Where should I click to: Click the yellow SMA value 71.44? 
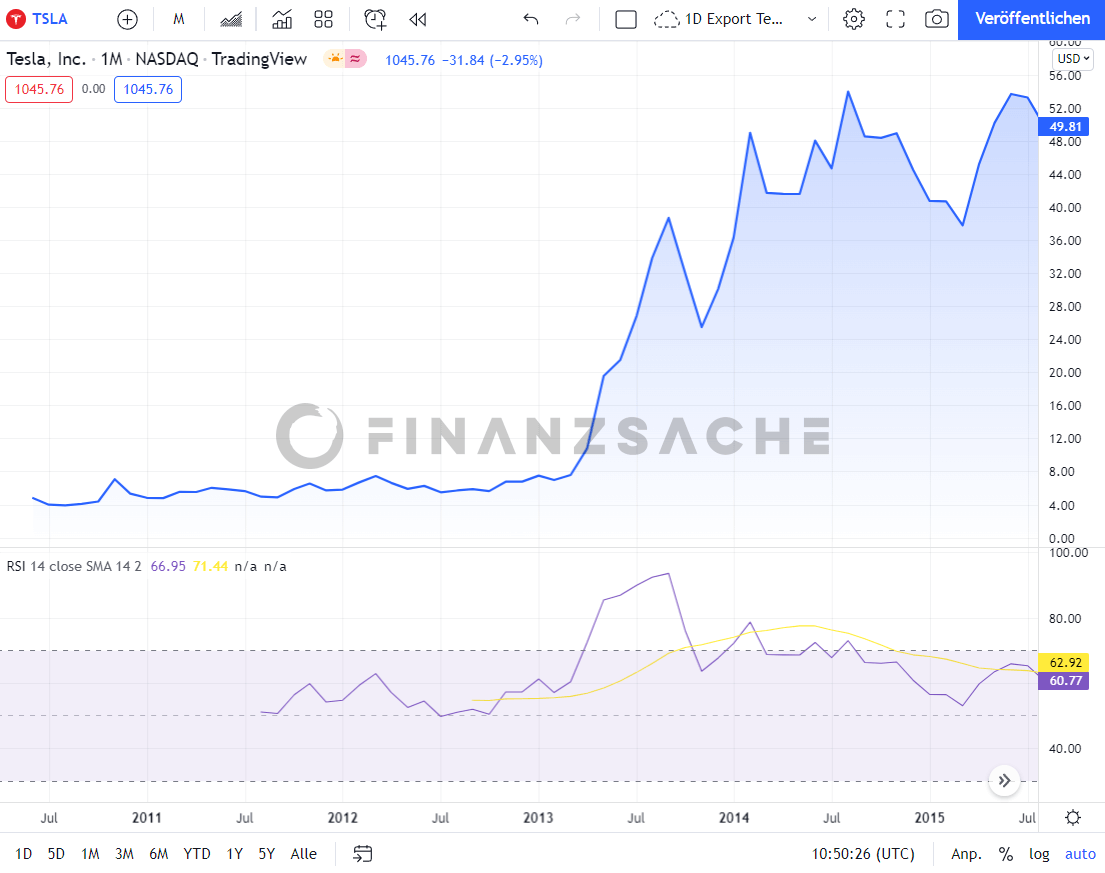coord(210,566)
